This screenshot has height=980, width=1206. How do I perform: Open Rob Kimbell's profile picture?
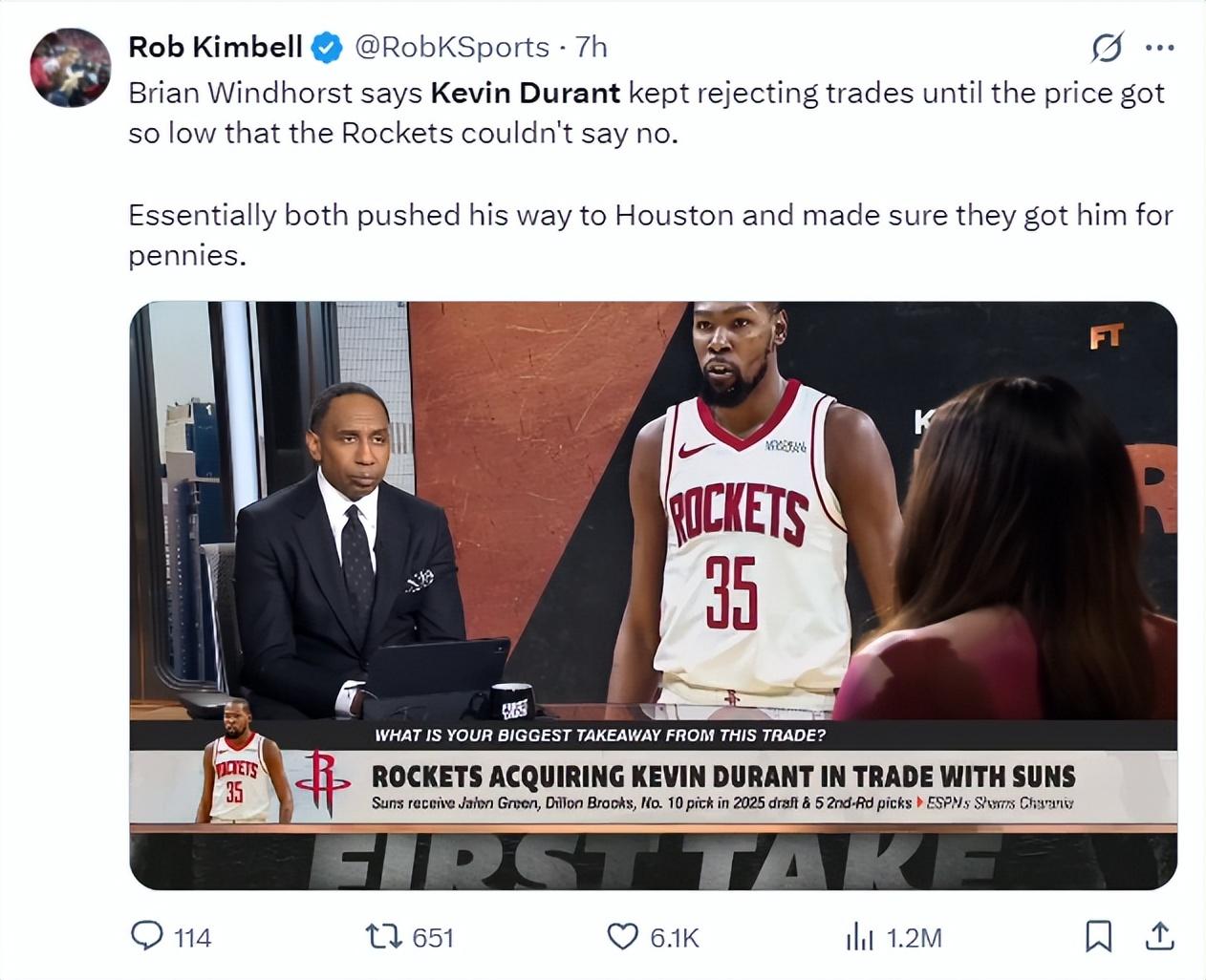coord(70,65)
